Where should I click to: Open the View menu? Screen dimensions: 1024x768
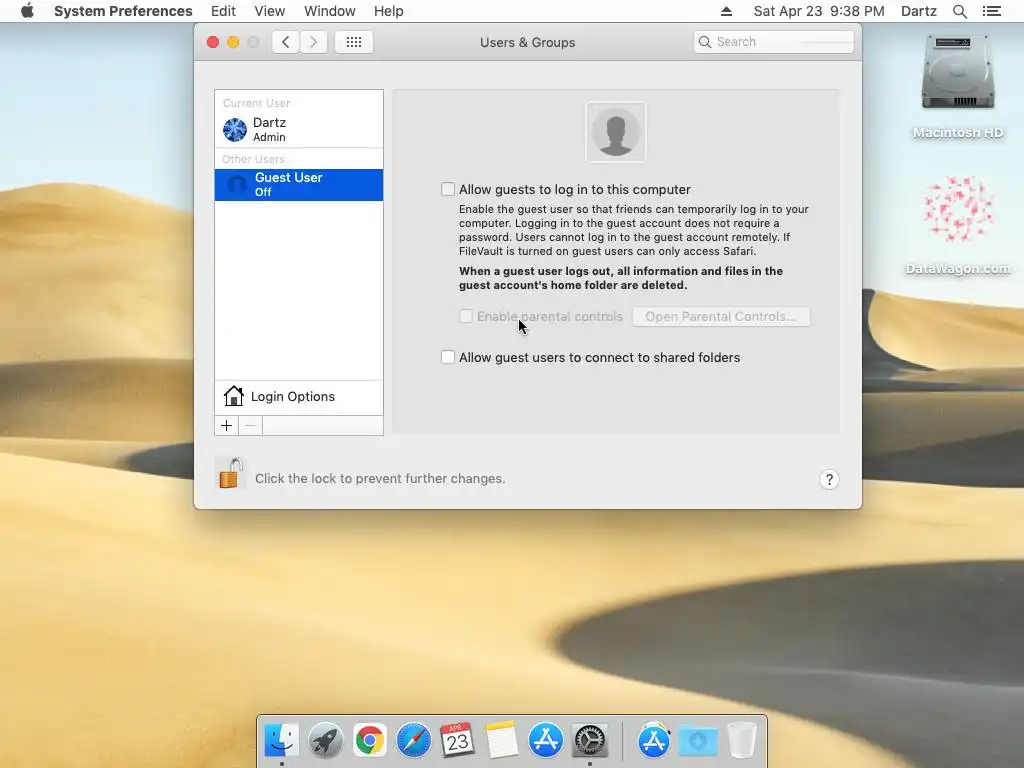click(x=270, y=11)
